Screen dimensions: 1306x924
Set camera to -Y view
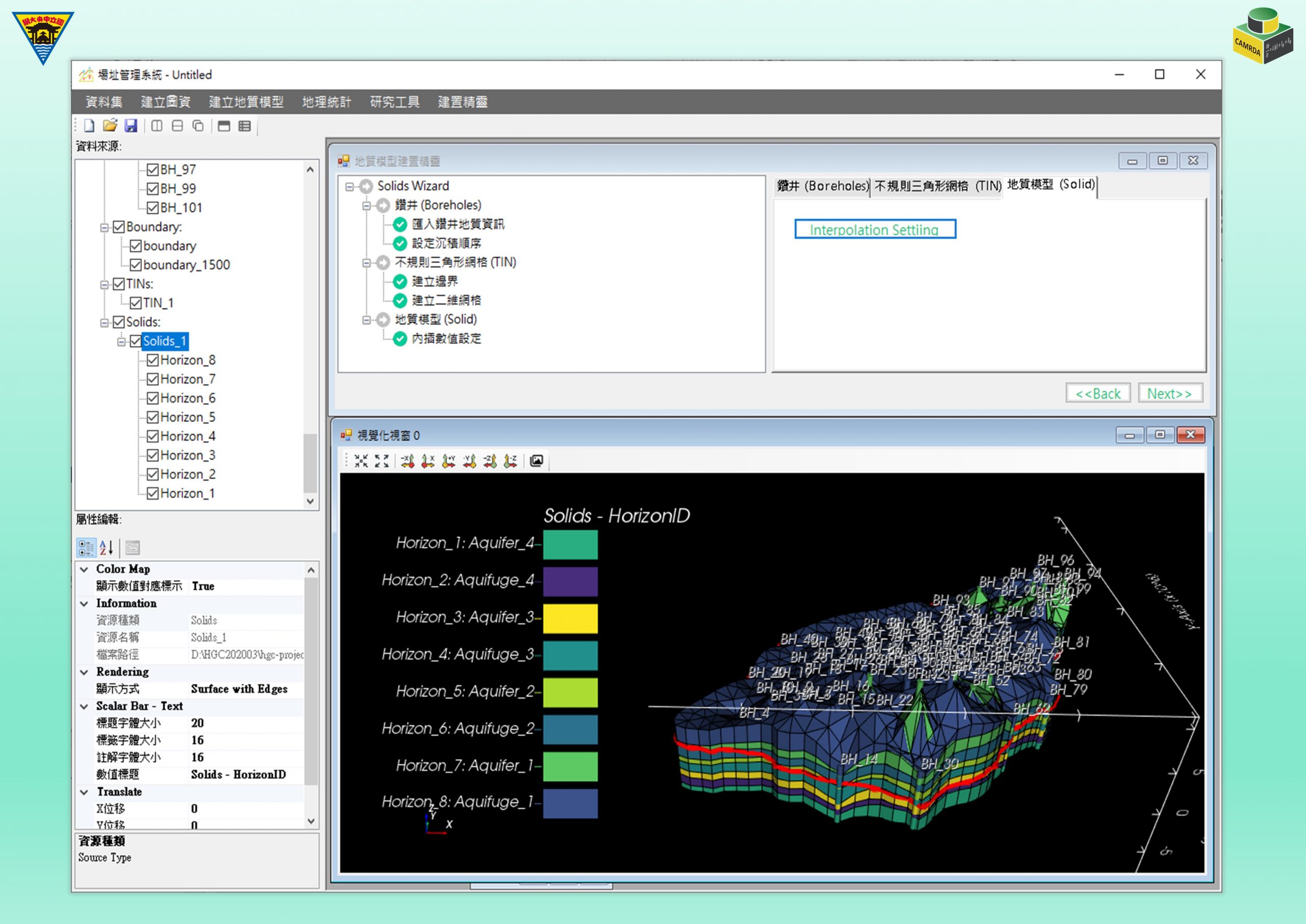tap(469, 461)
